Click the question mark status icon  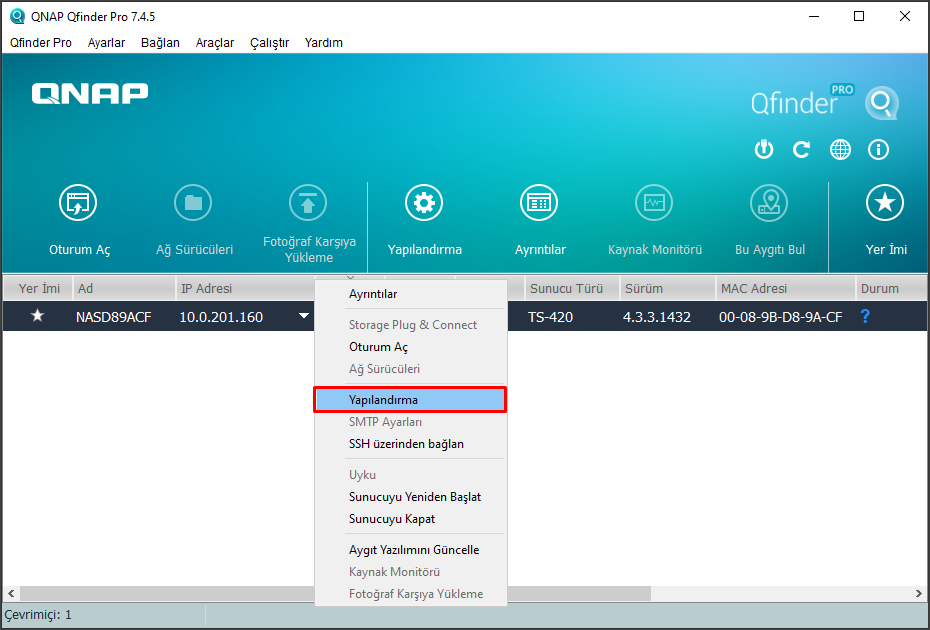[x=865, y=316]
